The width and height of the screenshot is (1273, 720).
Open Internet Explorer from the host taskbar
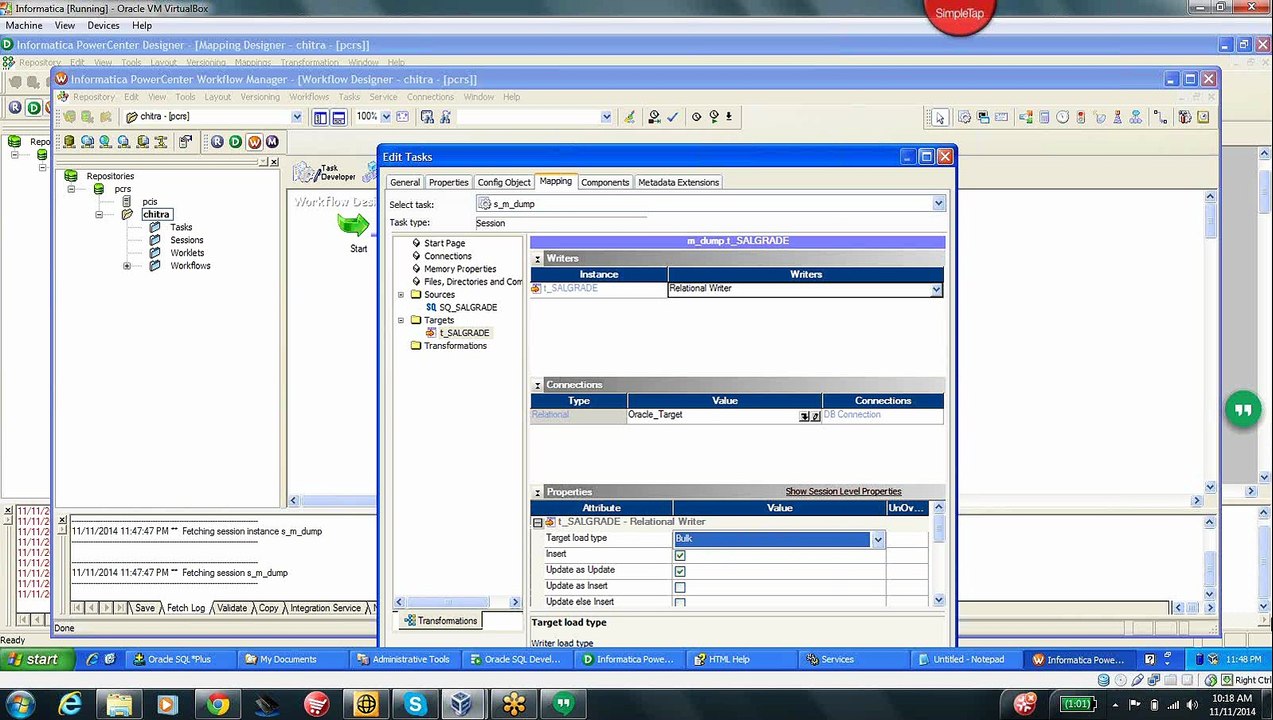[x=70, y=705]
